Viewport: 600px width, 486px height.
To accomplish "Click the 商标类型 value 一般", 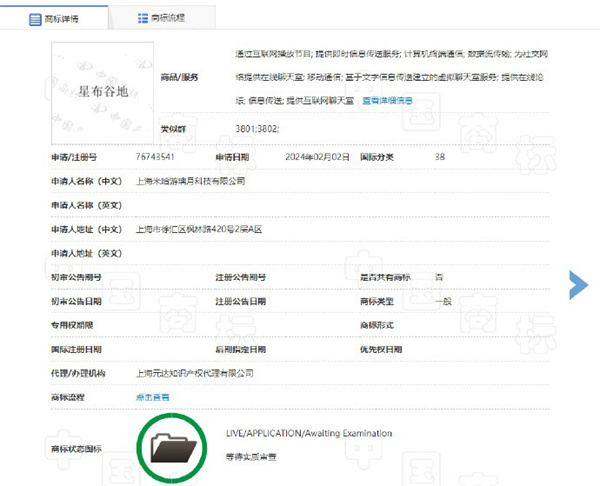I will [x=443, y=301].
